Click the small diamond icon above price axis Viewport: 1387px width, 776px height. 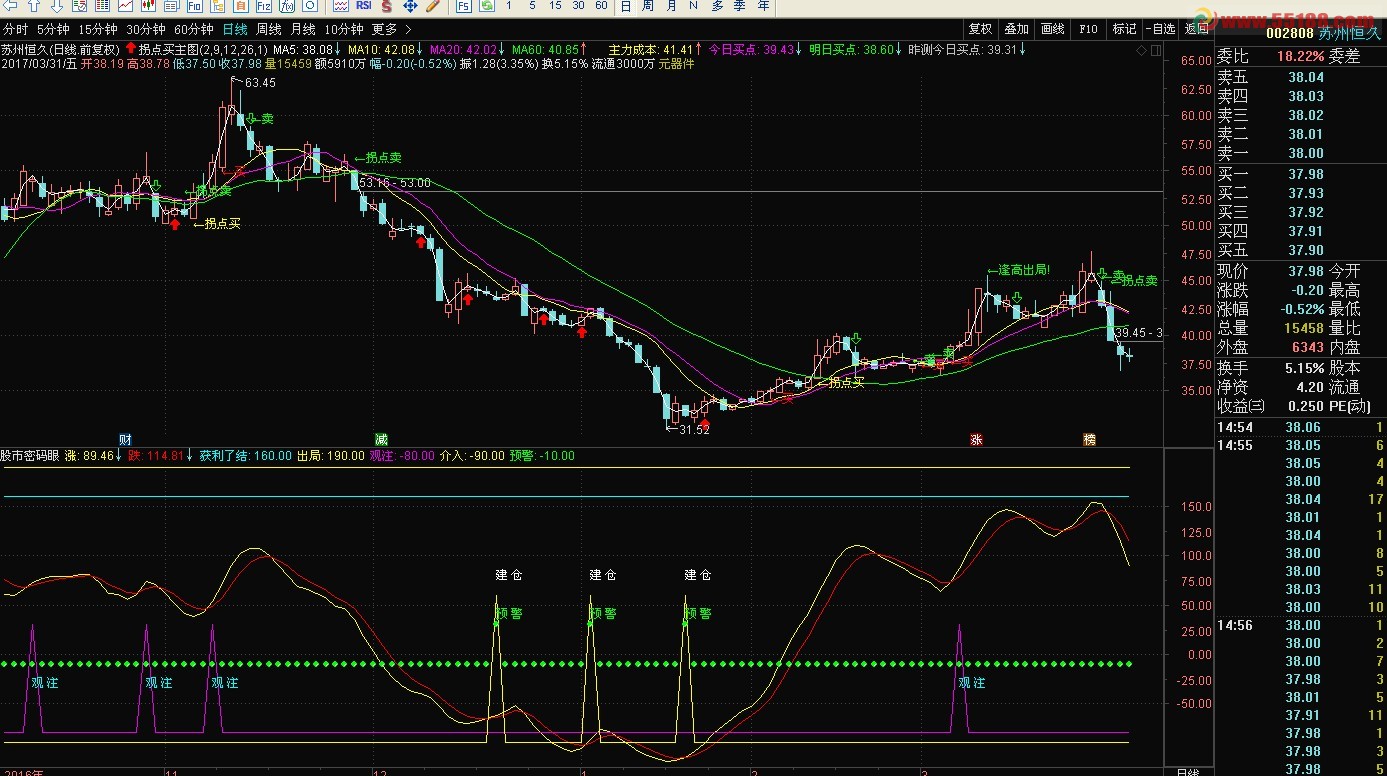click(x=1142, y=48)
